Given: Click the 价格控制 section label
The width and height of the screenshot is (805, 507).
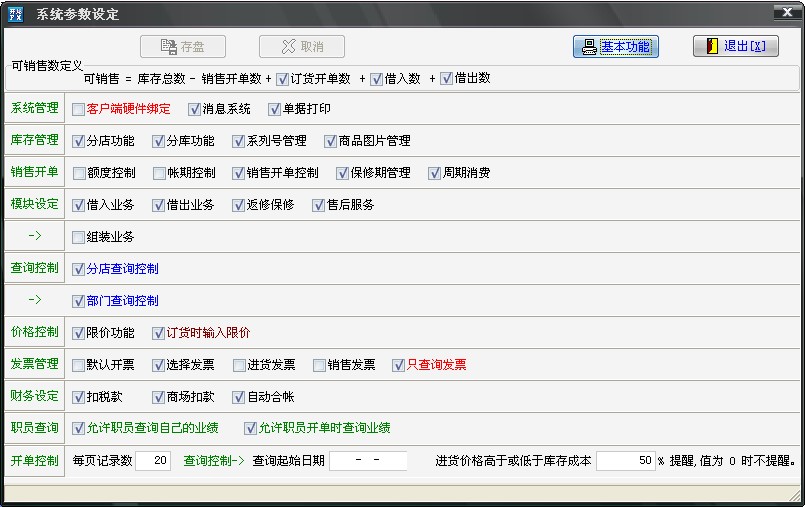Looking at the screenshot, I should (34, 332).
